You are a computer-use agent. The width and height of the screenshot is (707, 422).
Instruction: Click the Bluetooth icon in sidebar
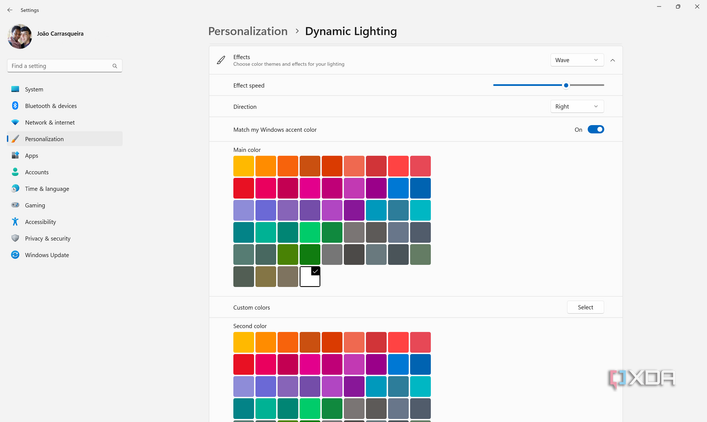tap(15, 106)
